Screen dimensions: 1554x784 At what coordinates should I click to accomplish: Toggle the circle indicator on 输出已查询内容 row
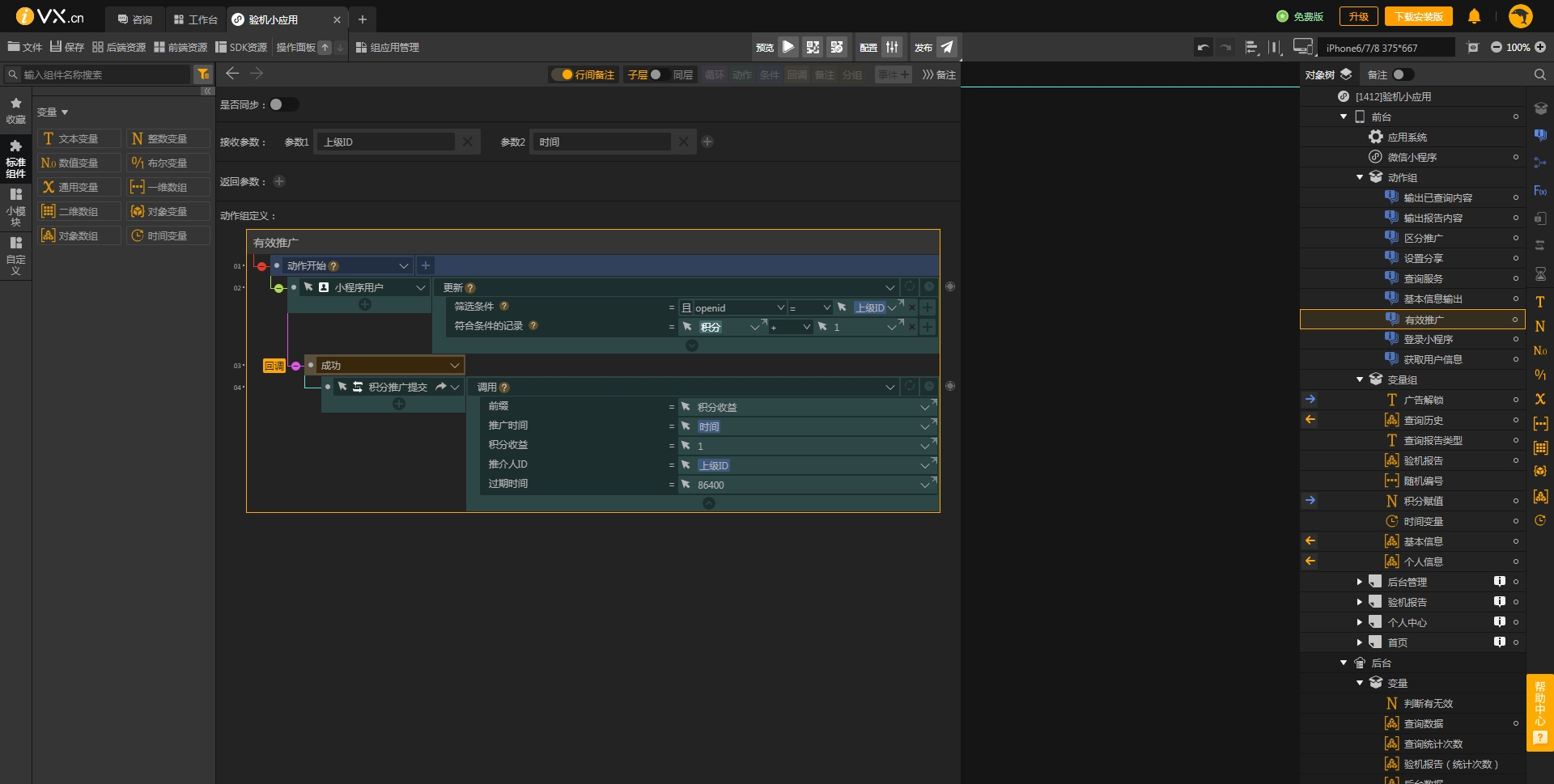[x=1516, y=197]
